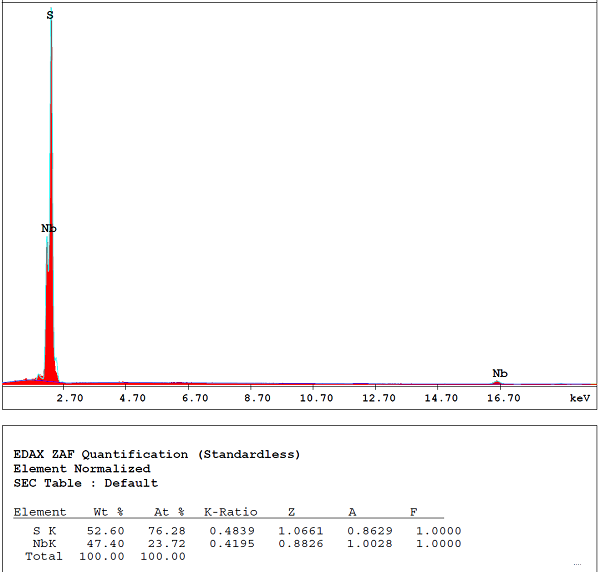Click the S peak label at spectrum top

click(50, 15)
